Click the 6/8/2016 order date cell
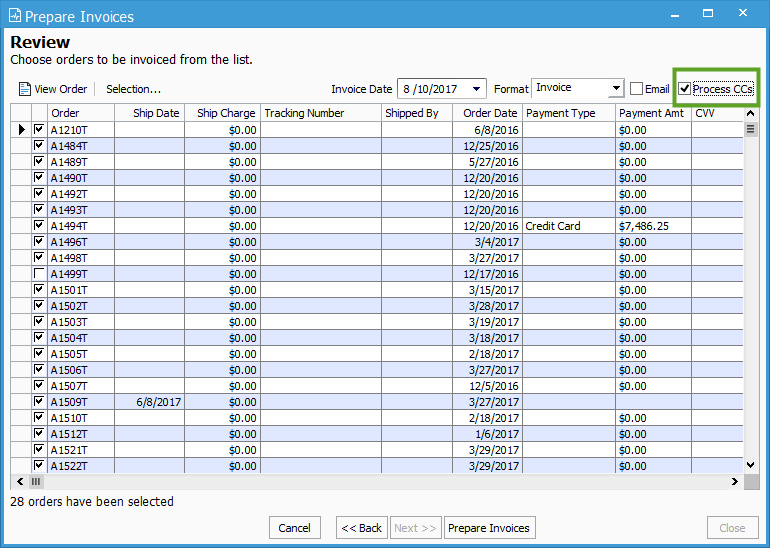Screen dimensions: 770x548 coord(488,130)
